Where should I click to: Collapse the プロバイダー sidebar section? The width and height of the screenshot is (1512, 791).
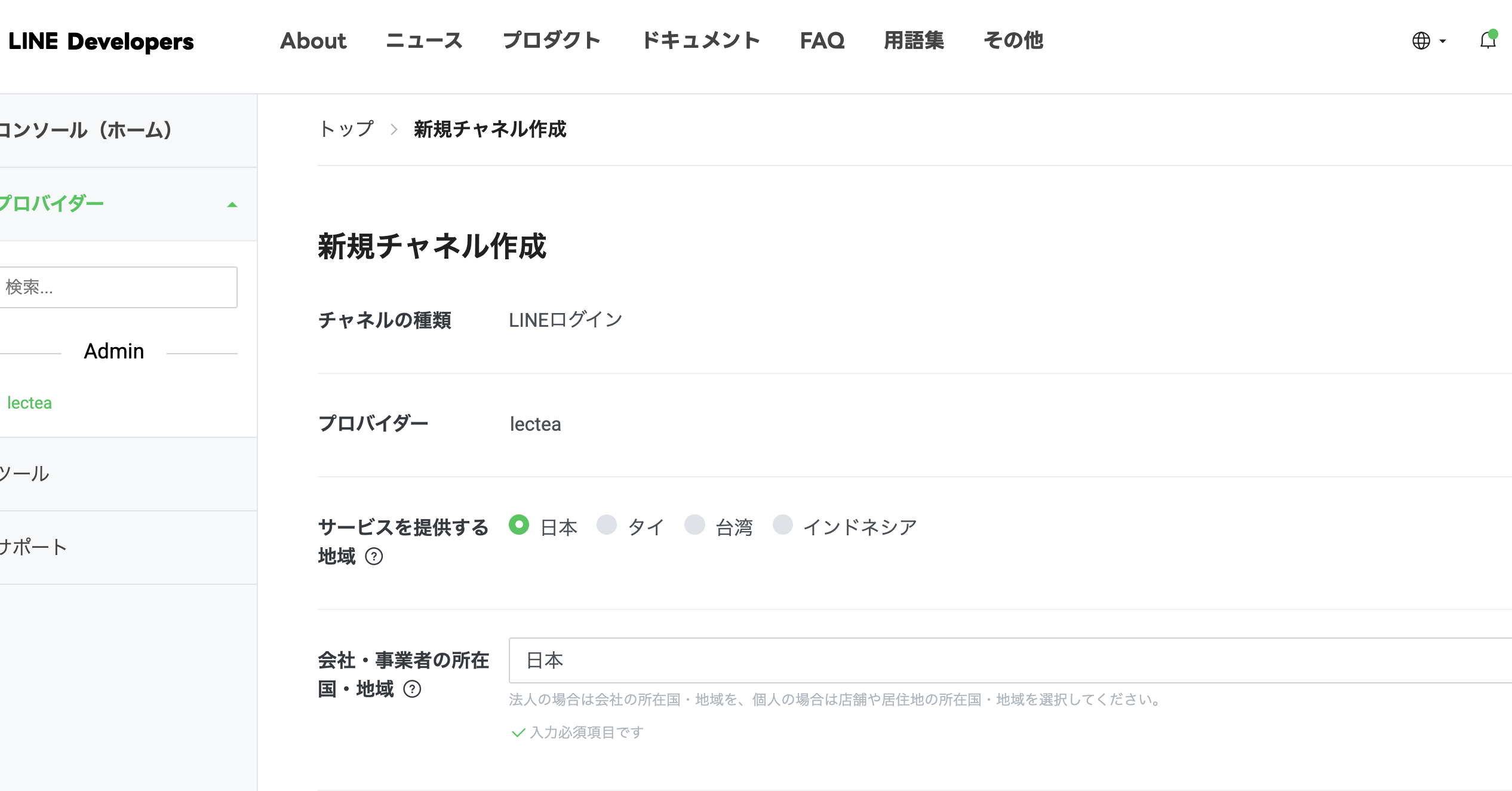tap(231, 204)
